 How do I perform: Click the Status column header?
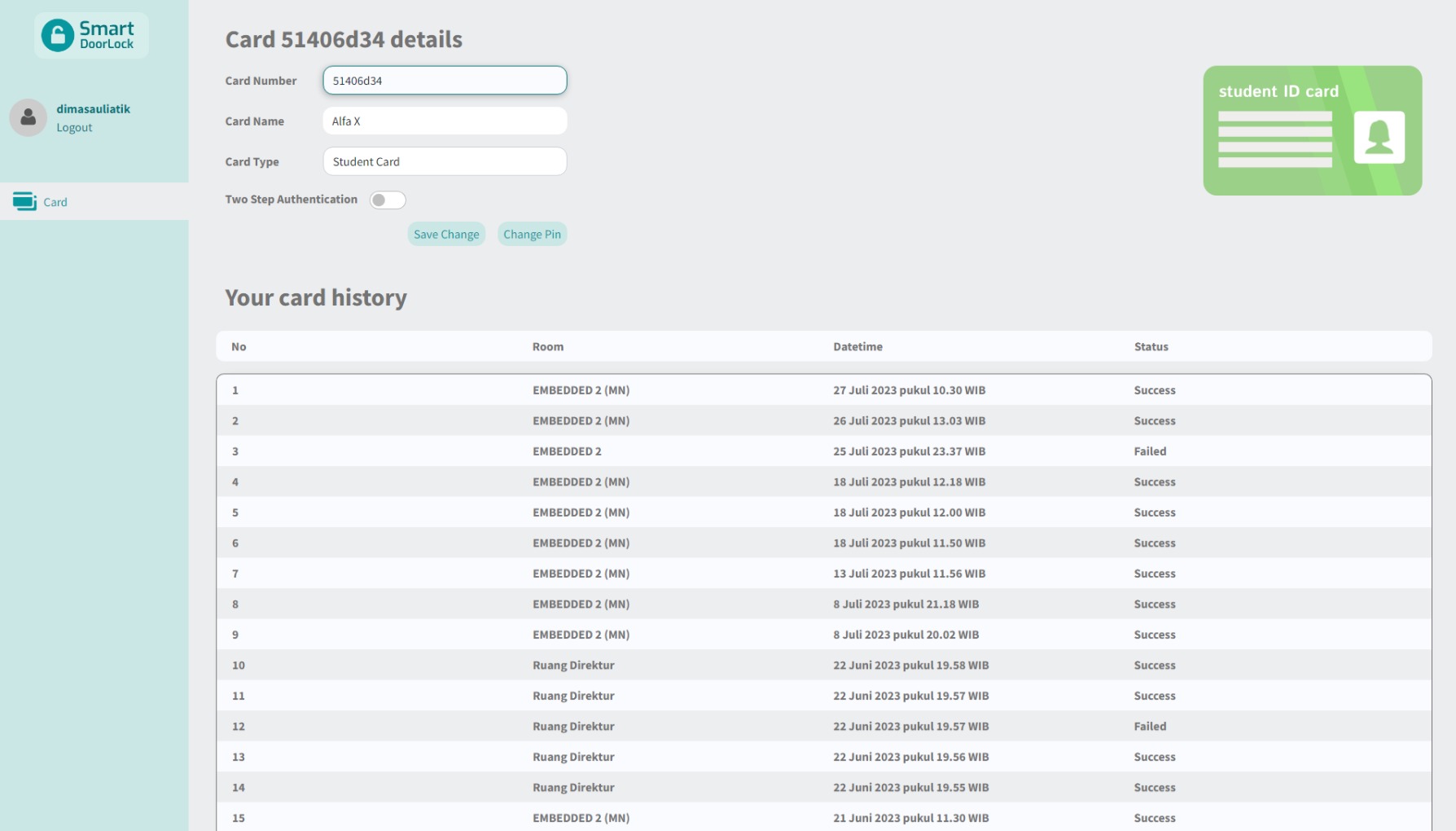tap(1151, 346)
